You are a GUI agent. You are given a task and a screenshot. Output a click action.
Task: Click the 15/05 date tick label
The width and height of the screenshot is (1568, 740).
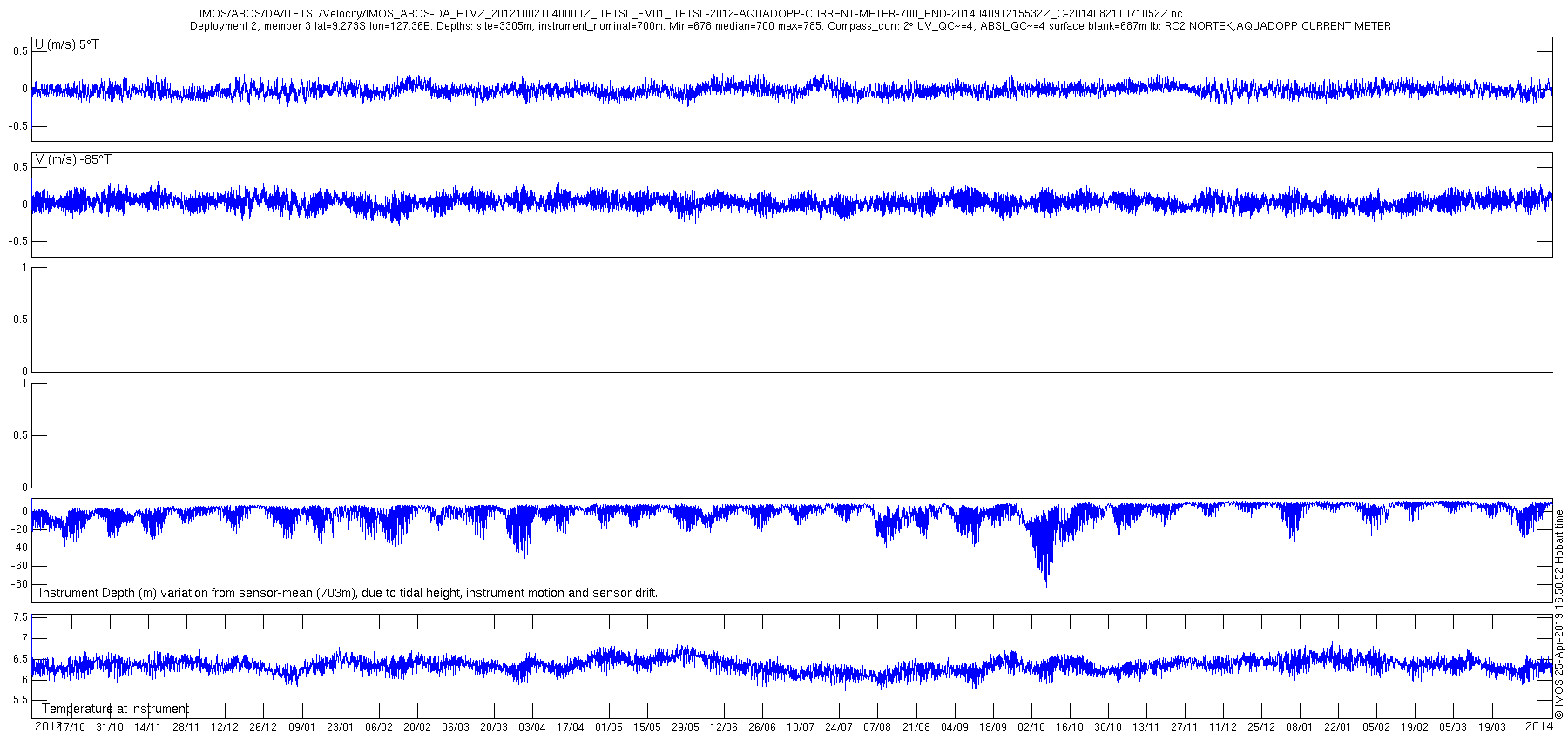coord(646,728)
